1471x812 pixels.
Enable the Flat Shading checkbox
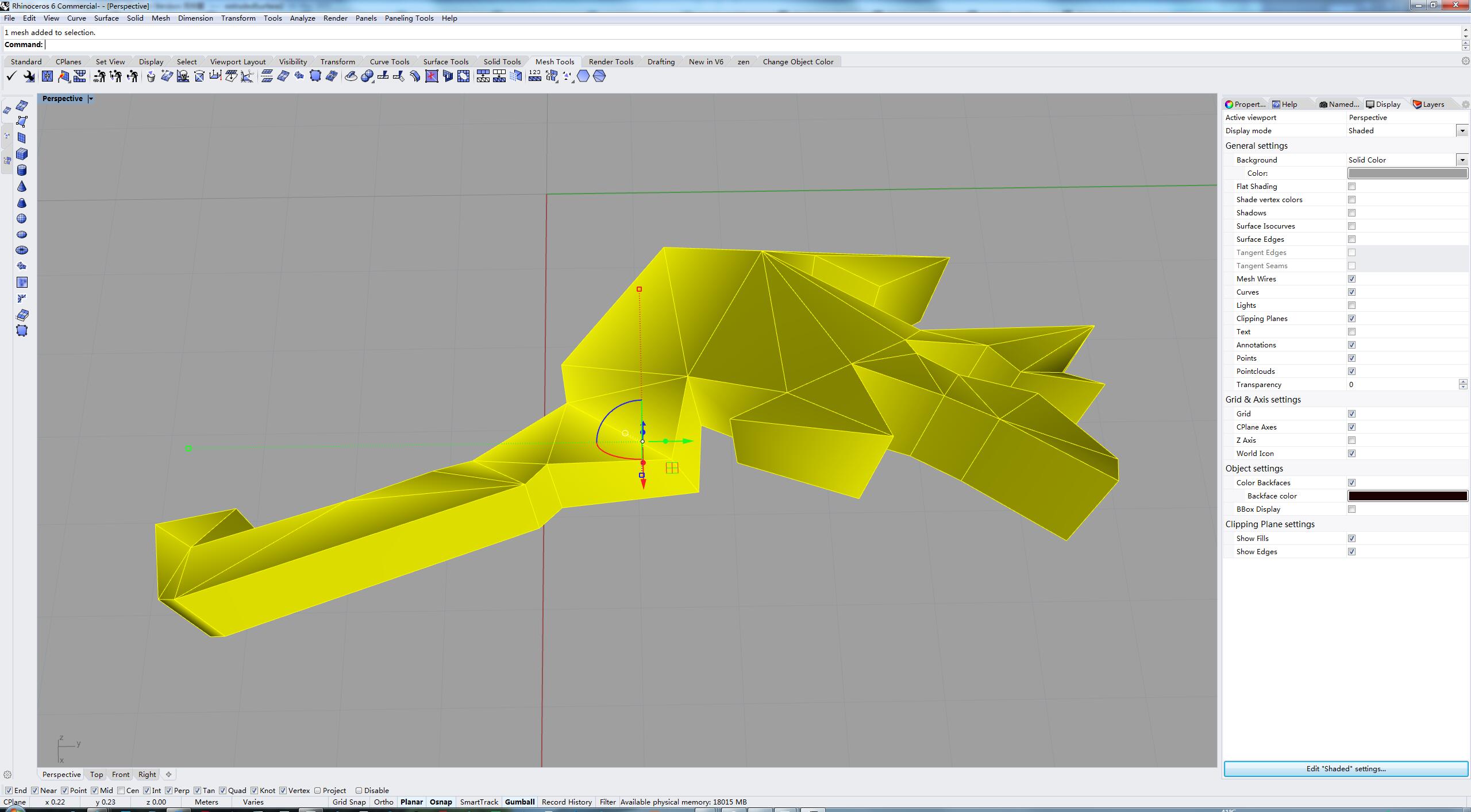(1353, 186)
